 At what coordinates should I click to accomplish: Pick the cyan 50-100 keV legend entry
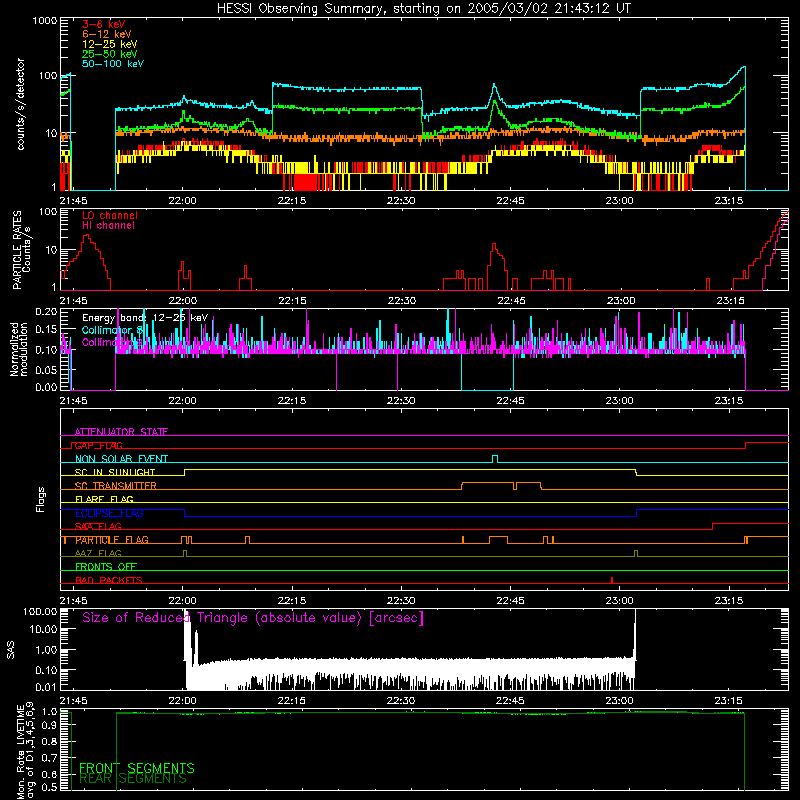pos(113,64)
